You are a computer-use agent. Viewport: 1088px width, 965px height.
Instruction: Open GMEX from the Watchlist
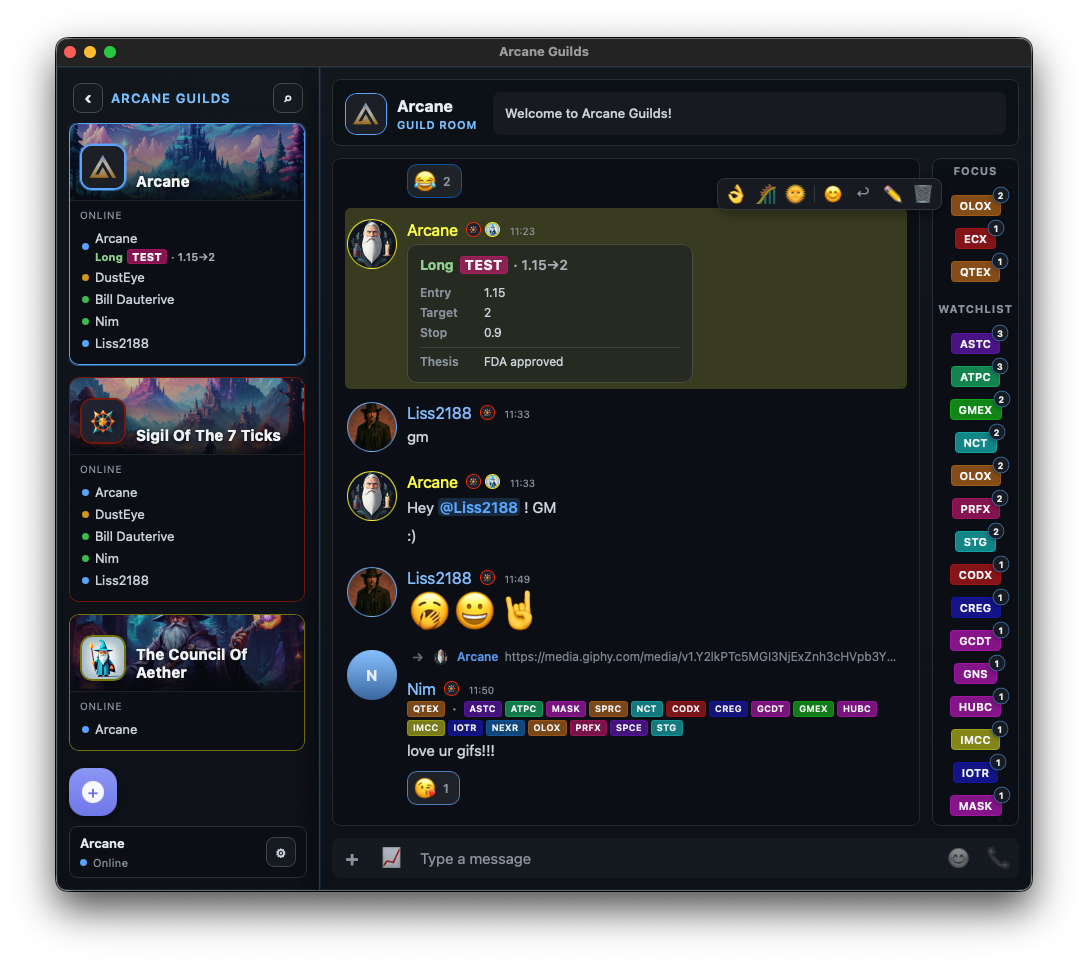975,410
